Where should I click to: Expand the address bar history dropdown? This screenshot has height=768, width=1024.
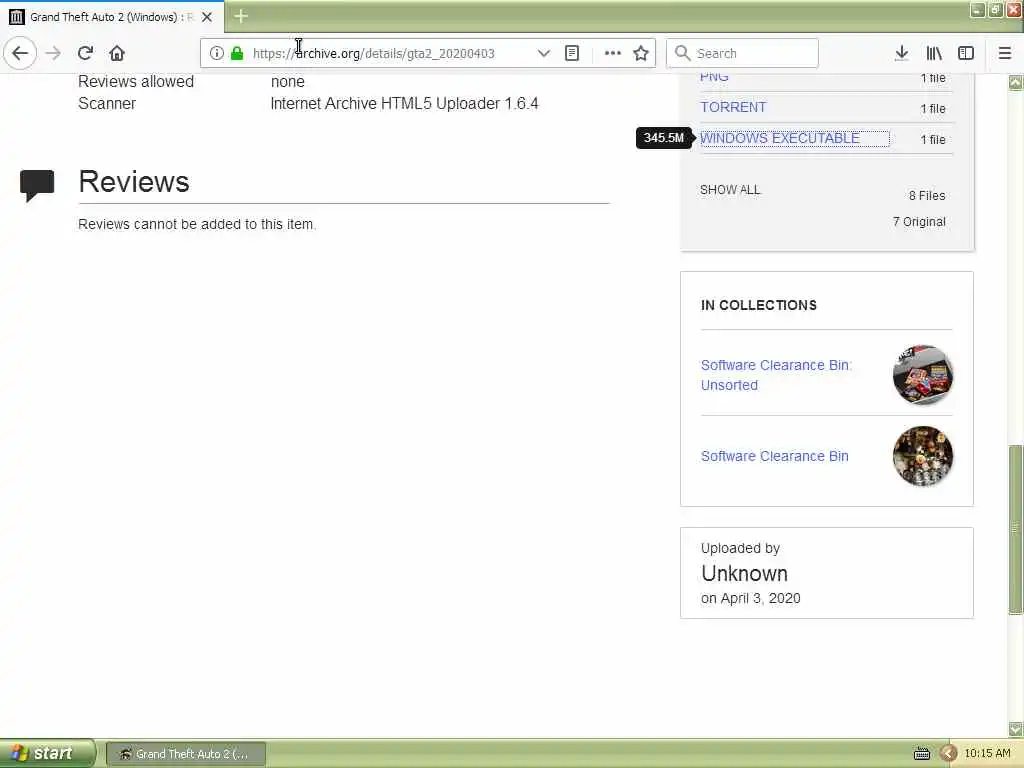point(543,53)
